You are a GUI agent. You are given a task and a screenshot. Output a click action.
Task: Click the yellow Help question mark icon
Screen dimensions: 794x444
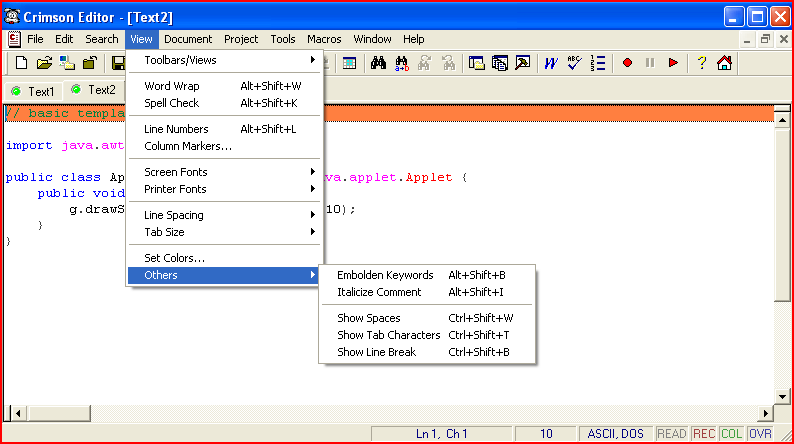pyautogui.click(x=701, y=63)
